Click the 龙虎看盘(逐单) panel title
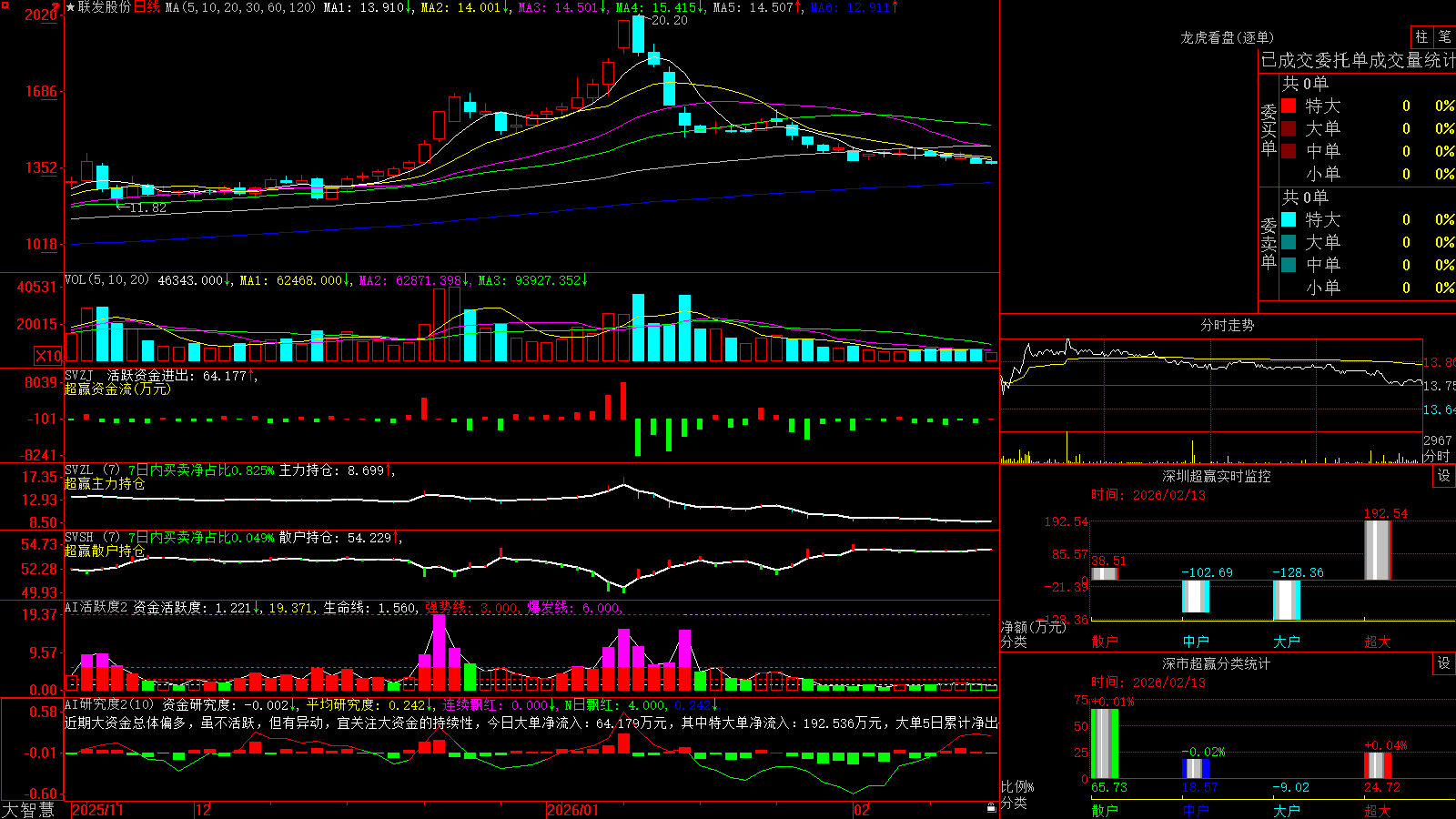Screen dimensions: 1456x819 [1227, 37]
